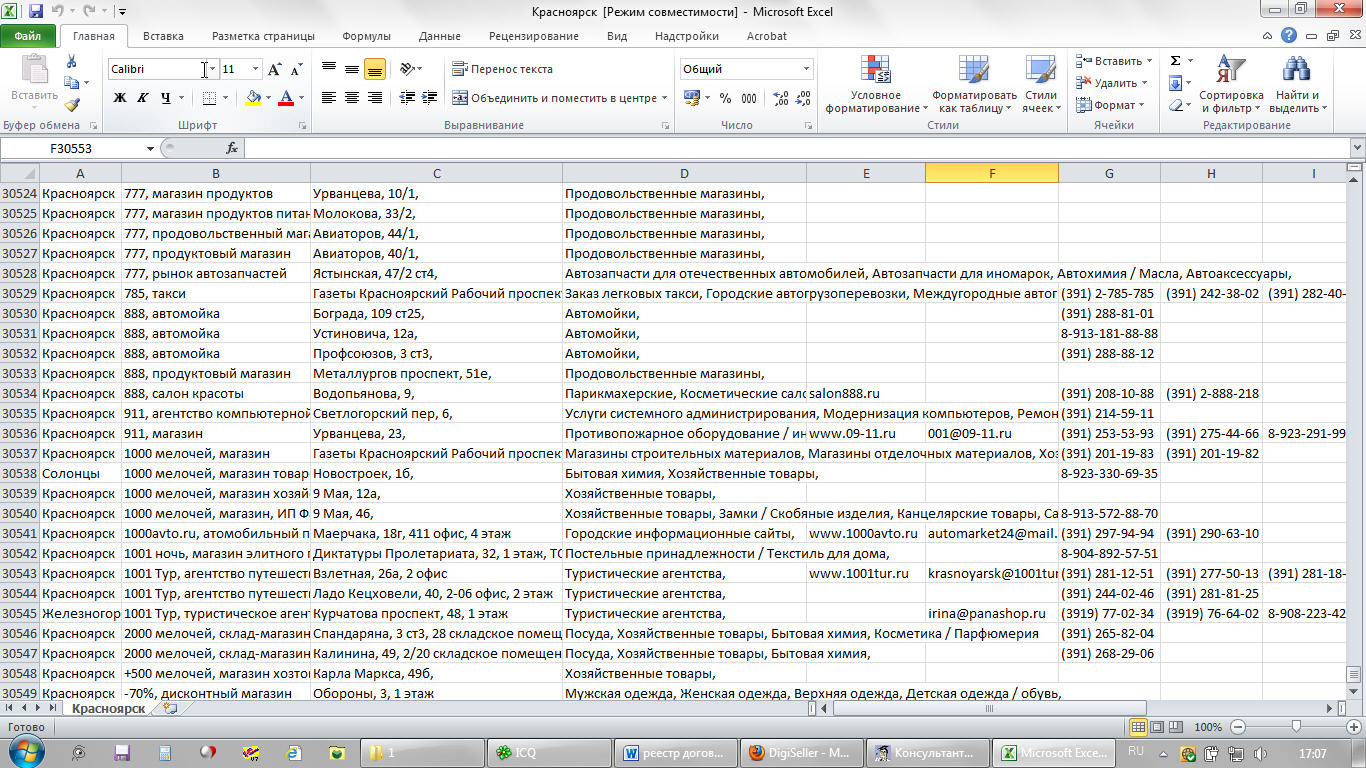Decrease decimal places
The width and height of the screenshot is (1366, 768).
pyautogui.click(x=804, y=98)
